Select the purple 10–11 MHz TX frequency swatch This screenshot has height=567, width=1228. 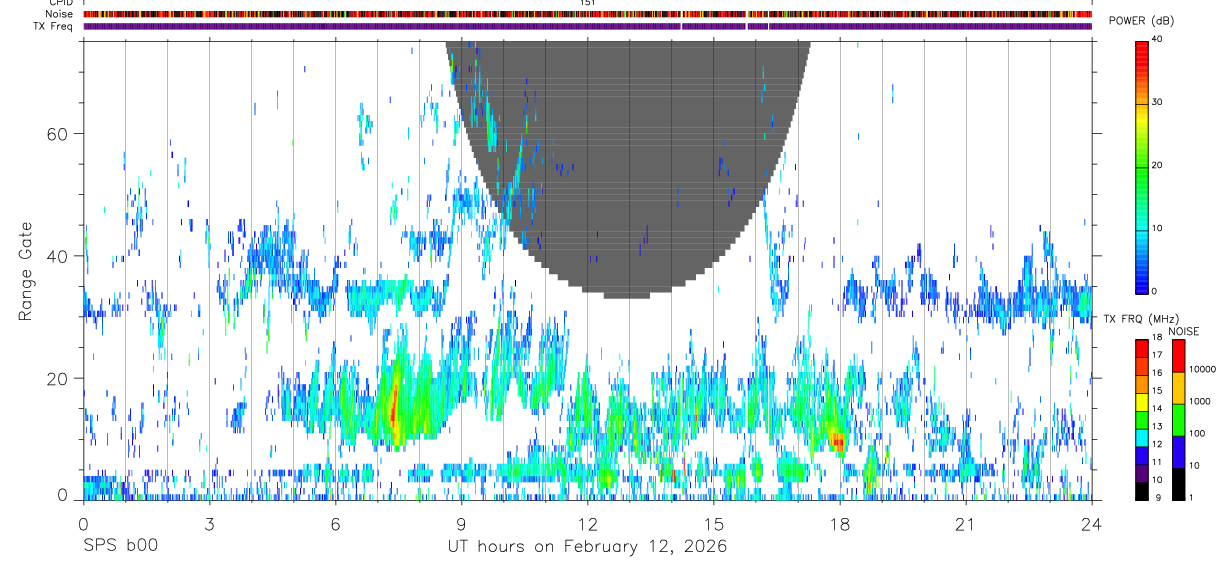(1141, 472)
